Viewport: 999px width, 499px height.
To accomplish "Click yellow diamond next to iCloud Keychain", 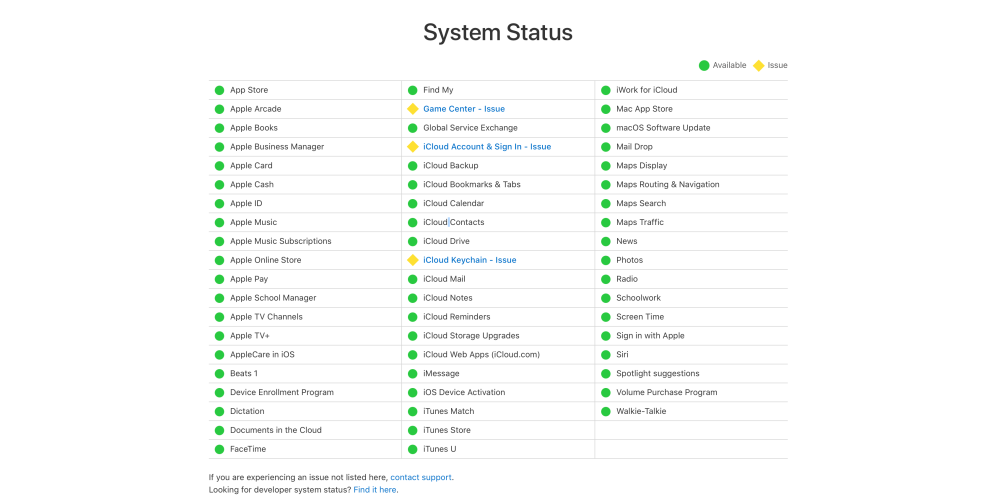I will click(x=412, y=260).
